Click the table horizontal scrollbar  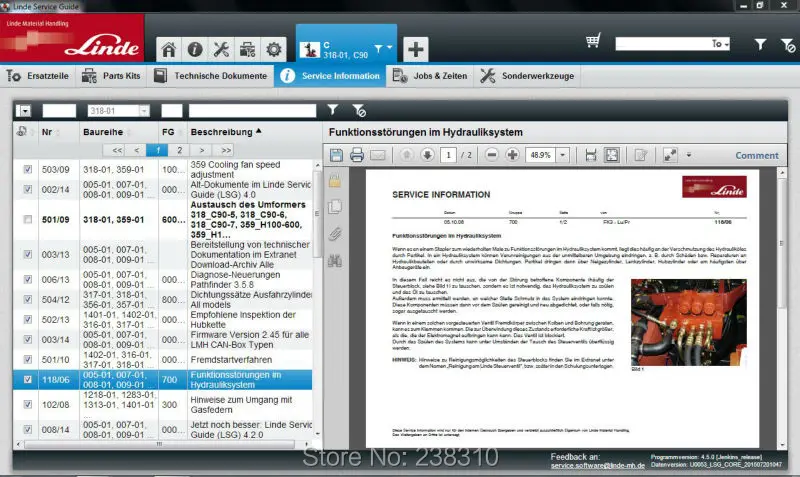[x=159, y=444]
